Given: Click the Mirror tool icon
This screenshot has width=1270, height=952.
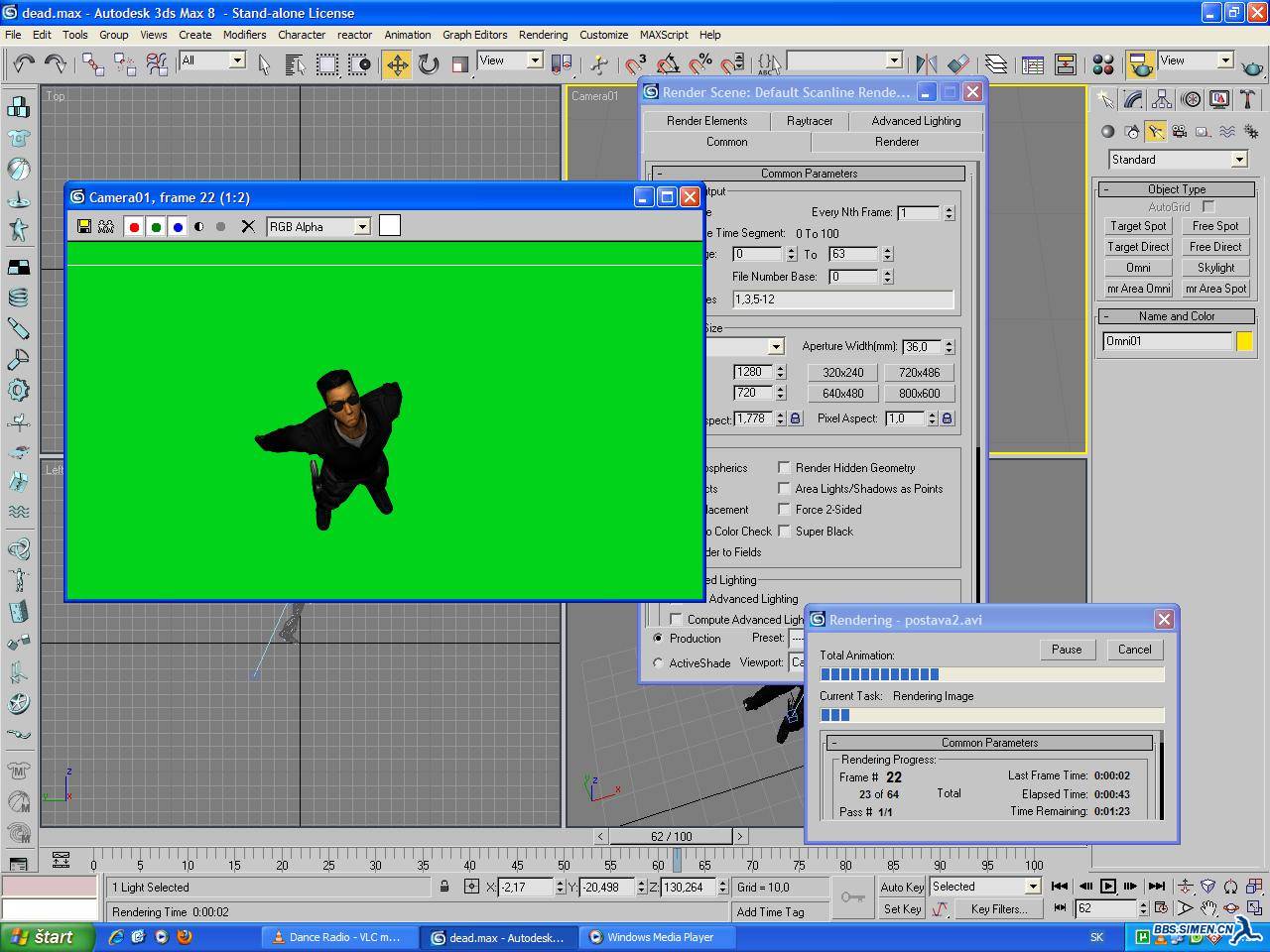Looking at the screenshot, I should (927, 64).
